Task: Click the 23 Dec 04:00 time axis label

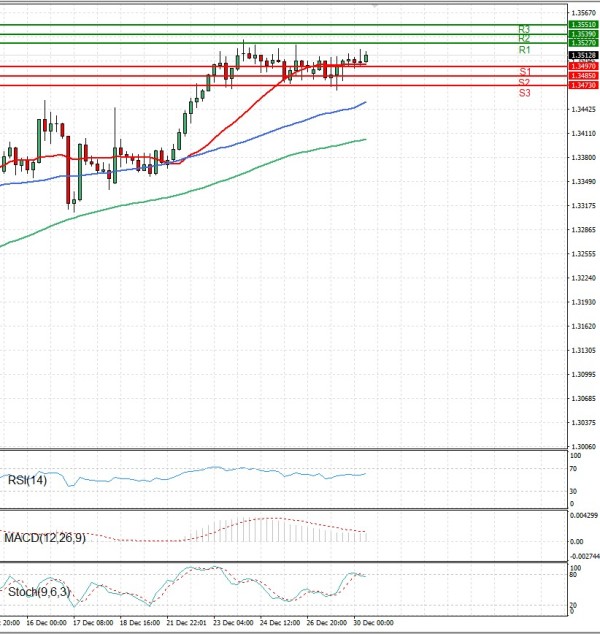Action: click(234, 623)
